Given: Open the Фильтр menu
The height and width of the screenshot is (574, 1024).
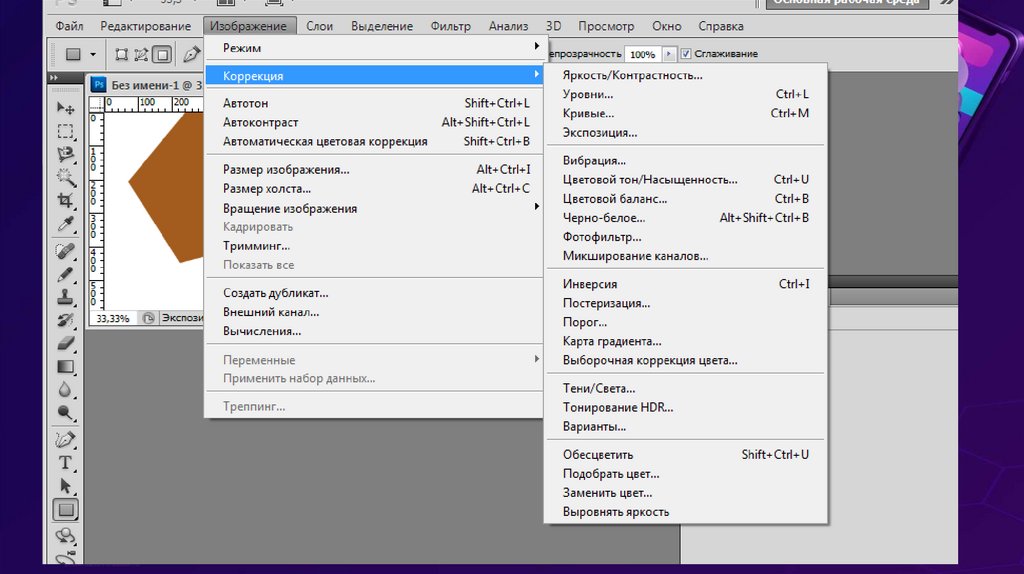Looking at the screenshot, I should point(450,26).
